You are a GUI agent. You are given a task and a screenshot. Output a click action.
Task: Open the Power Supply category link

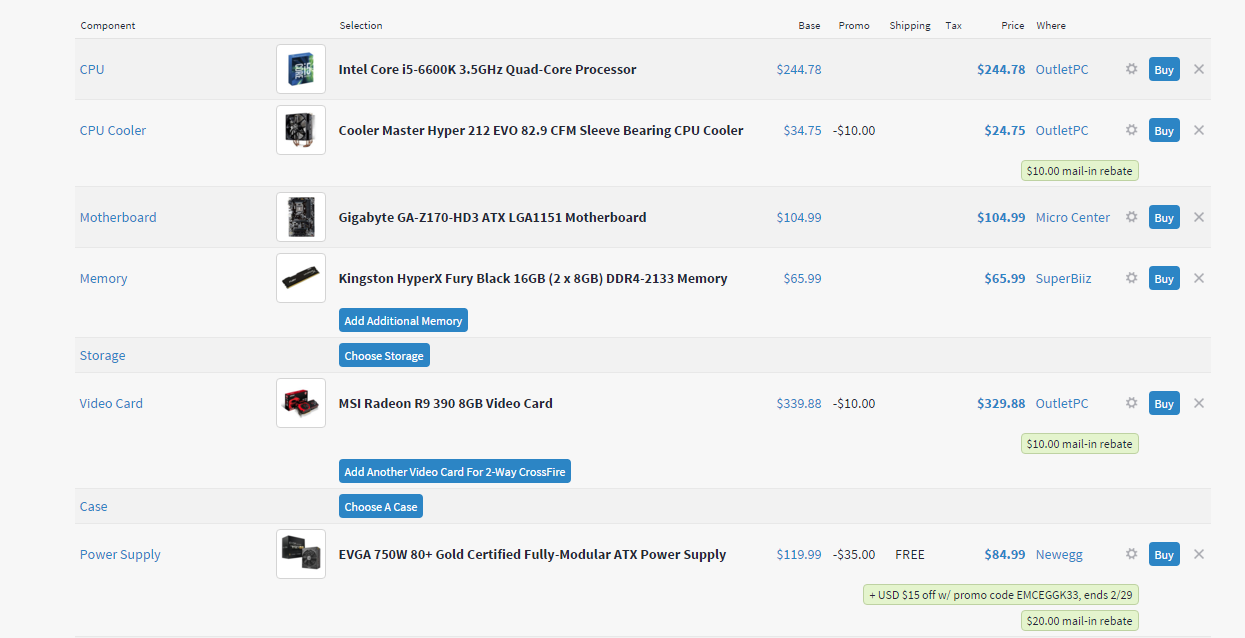pyautogui.click(x=120, y=554)
